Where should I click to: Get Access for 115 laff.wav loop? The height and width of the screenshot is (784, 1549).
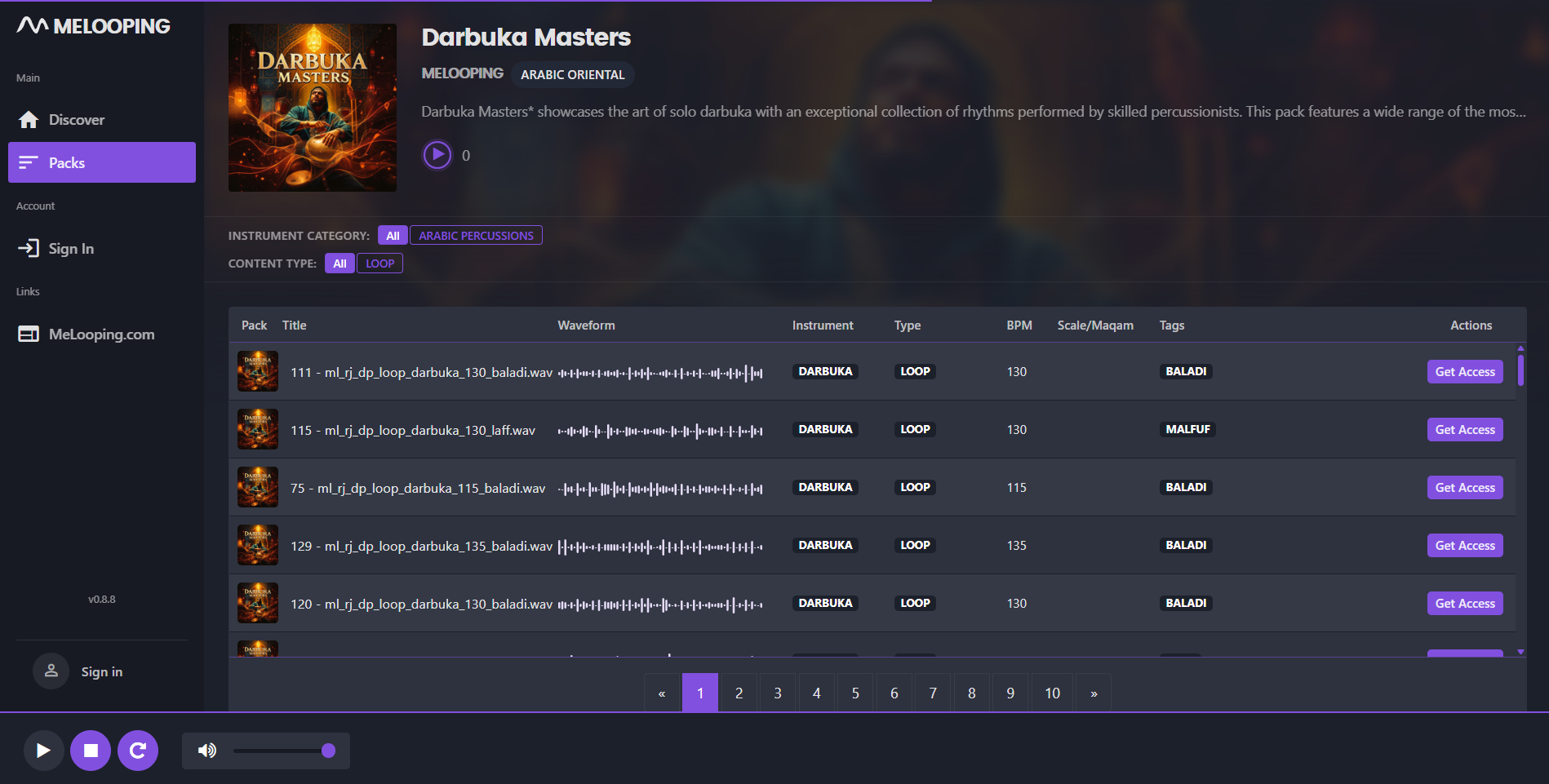click(1465, 430)
